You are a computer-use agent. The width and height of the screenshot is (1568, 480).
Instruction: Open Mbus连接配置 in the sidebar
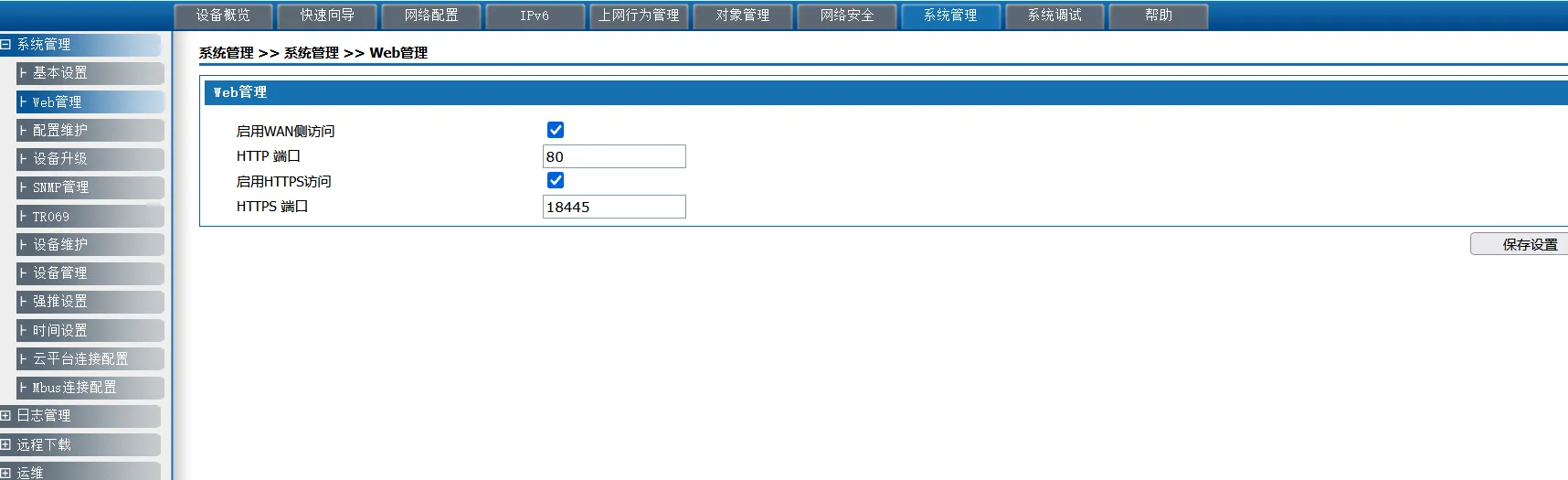(x=90, y=388)
